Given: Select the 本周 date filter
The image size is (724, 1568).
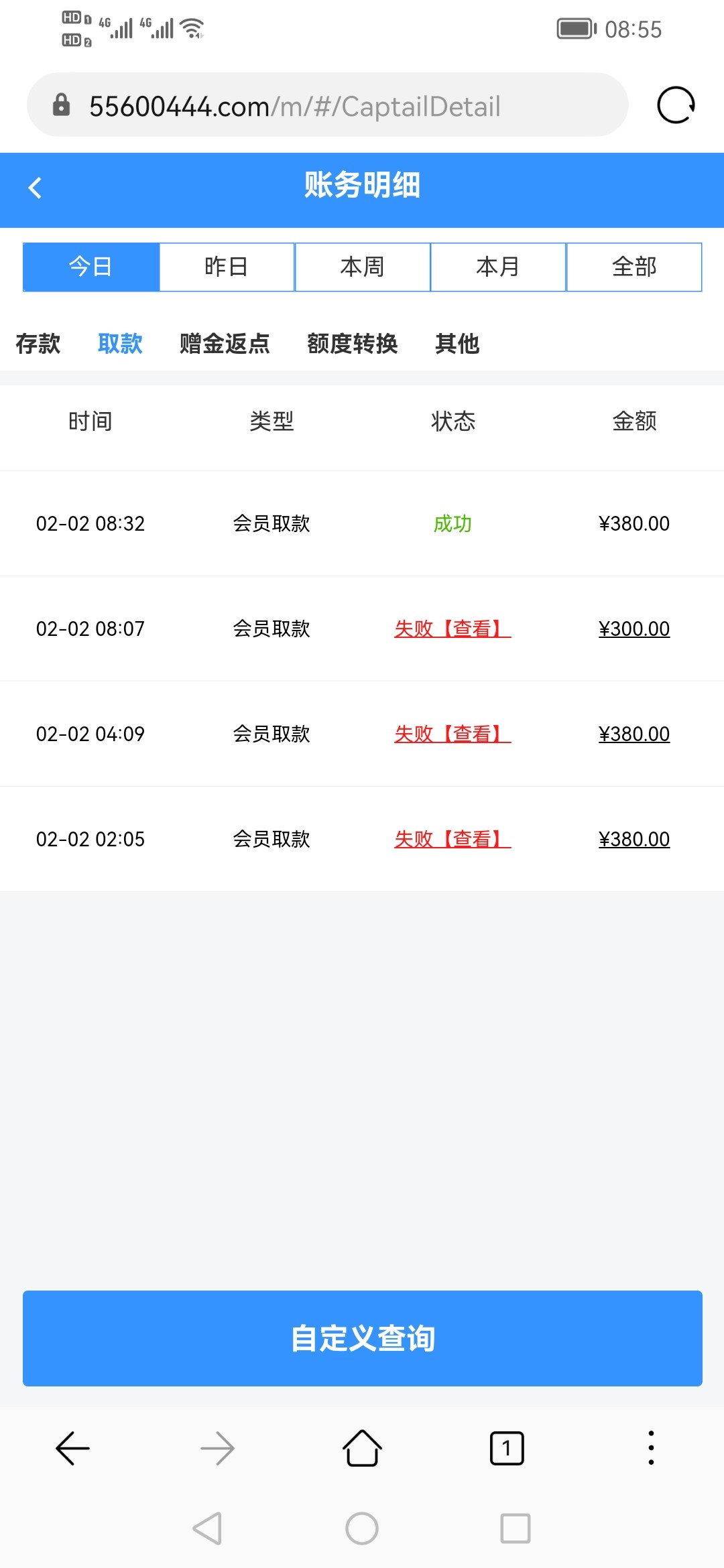Looking at the screenshot, I should pos(362,267).
